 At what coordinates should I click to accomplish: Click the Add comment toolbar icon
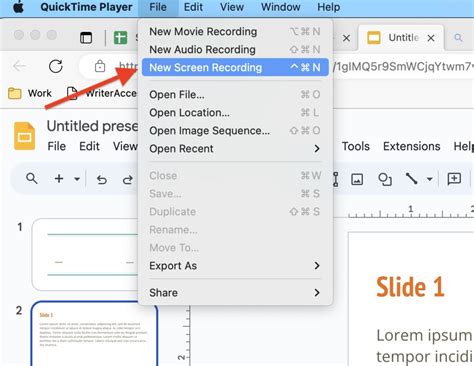[454, 179]
